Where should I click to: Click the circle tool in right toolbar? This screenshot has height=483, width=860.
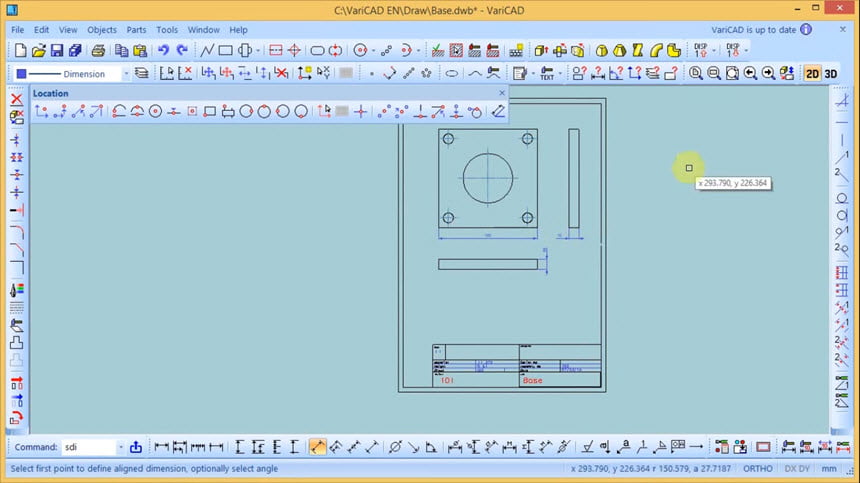tap(842, 198)
